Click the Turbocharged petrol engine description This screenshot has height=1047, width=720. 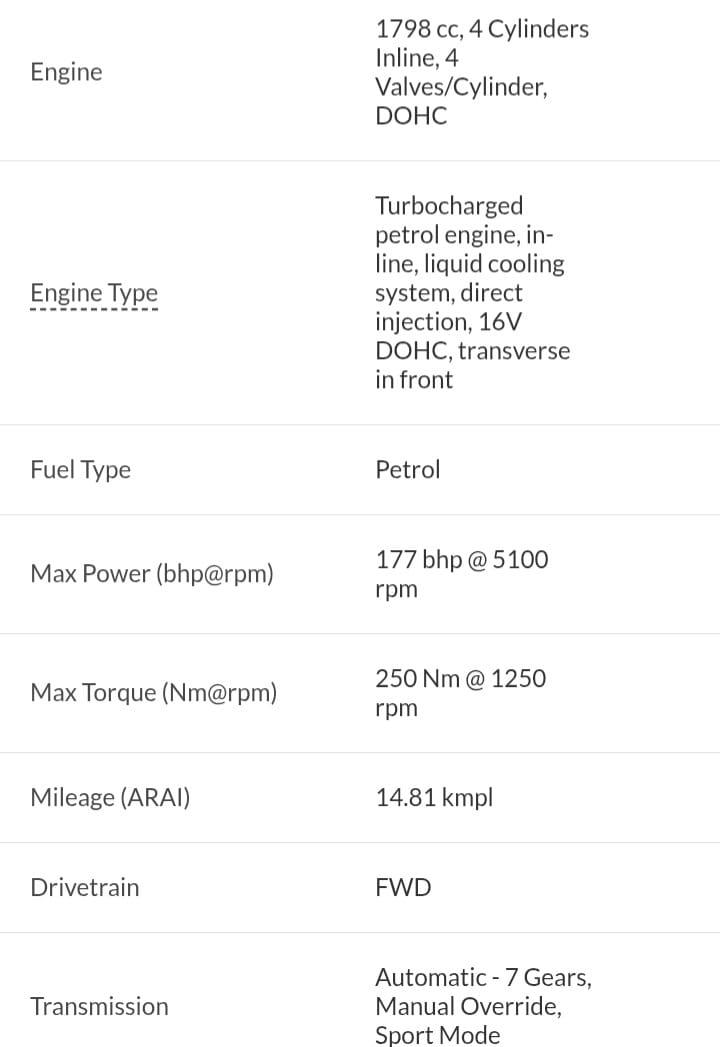pyautogui.click(x=472, y=292)
